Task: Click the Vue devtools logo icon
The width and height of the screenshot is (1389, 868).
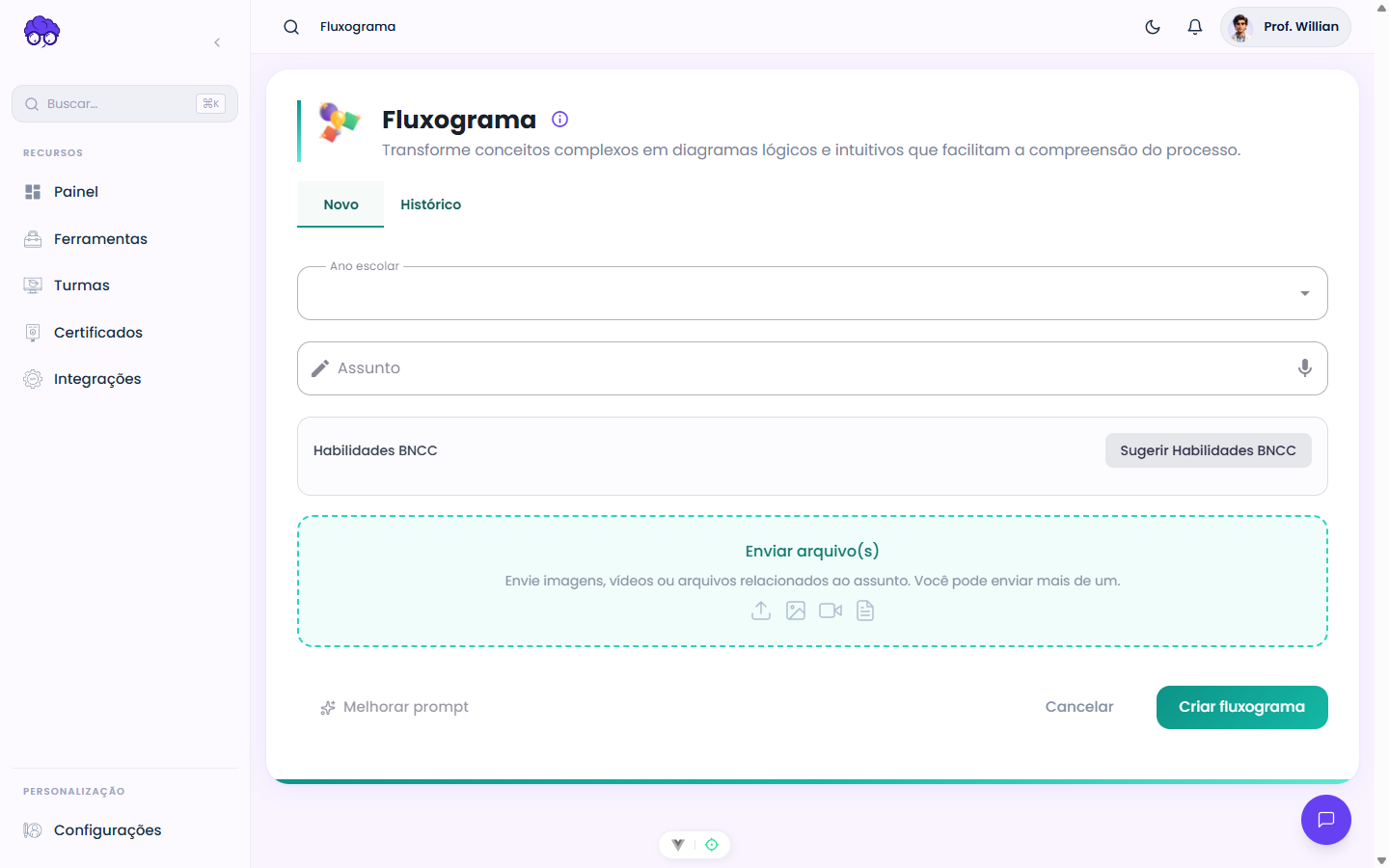Action: point(678,845)
